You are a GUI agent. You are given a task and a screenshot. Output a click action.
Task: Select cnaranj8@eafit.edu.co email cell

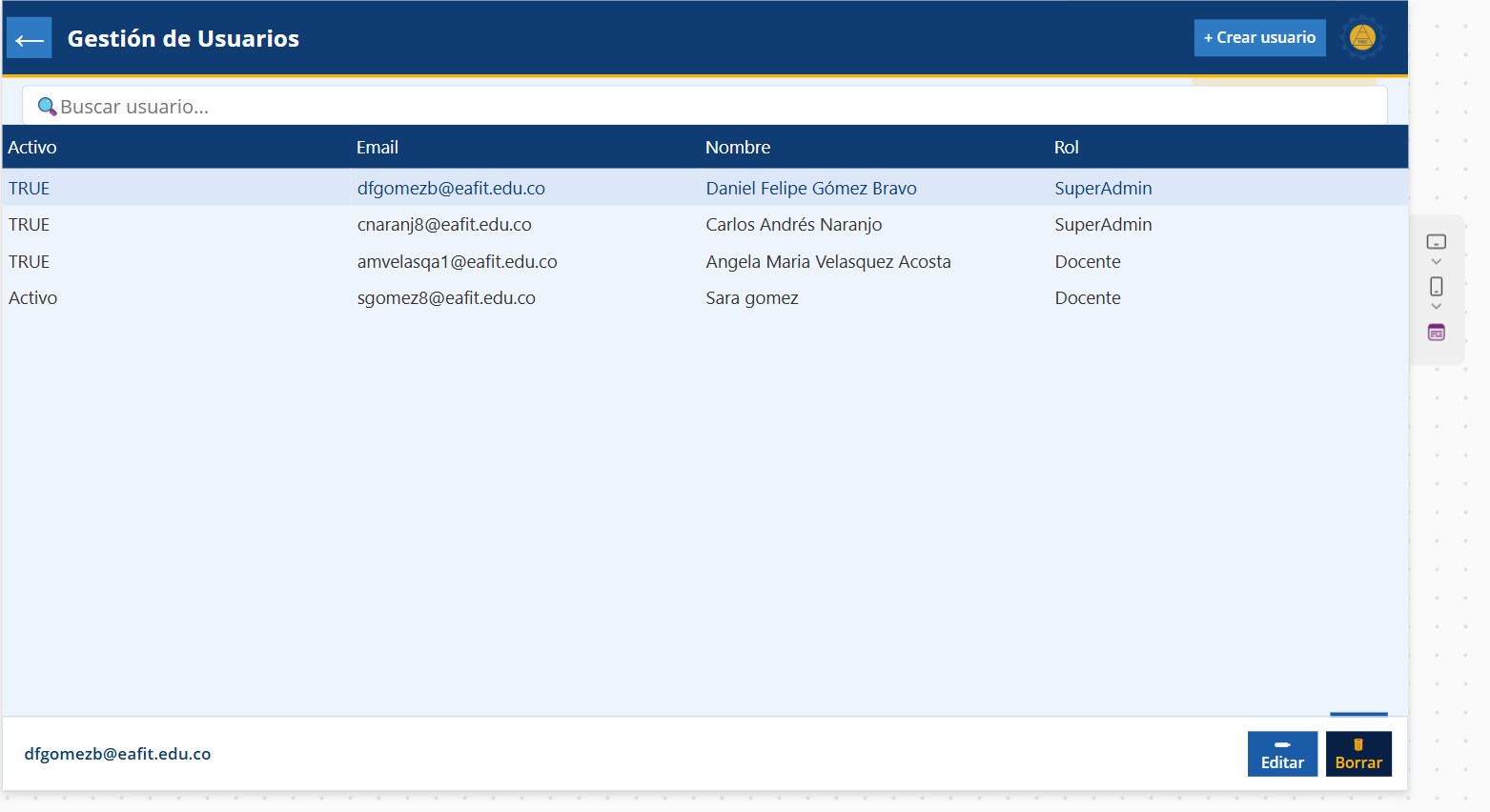(x=444, y=225)
